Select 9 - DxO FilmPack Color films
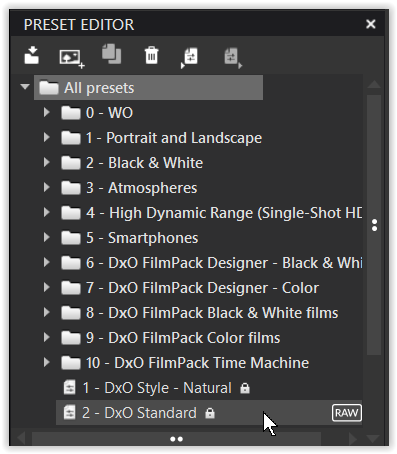 [x=183, y=338]
